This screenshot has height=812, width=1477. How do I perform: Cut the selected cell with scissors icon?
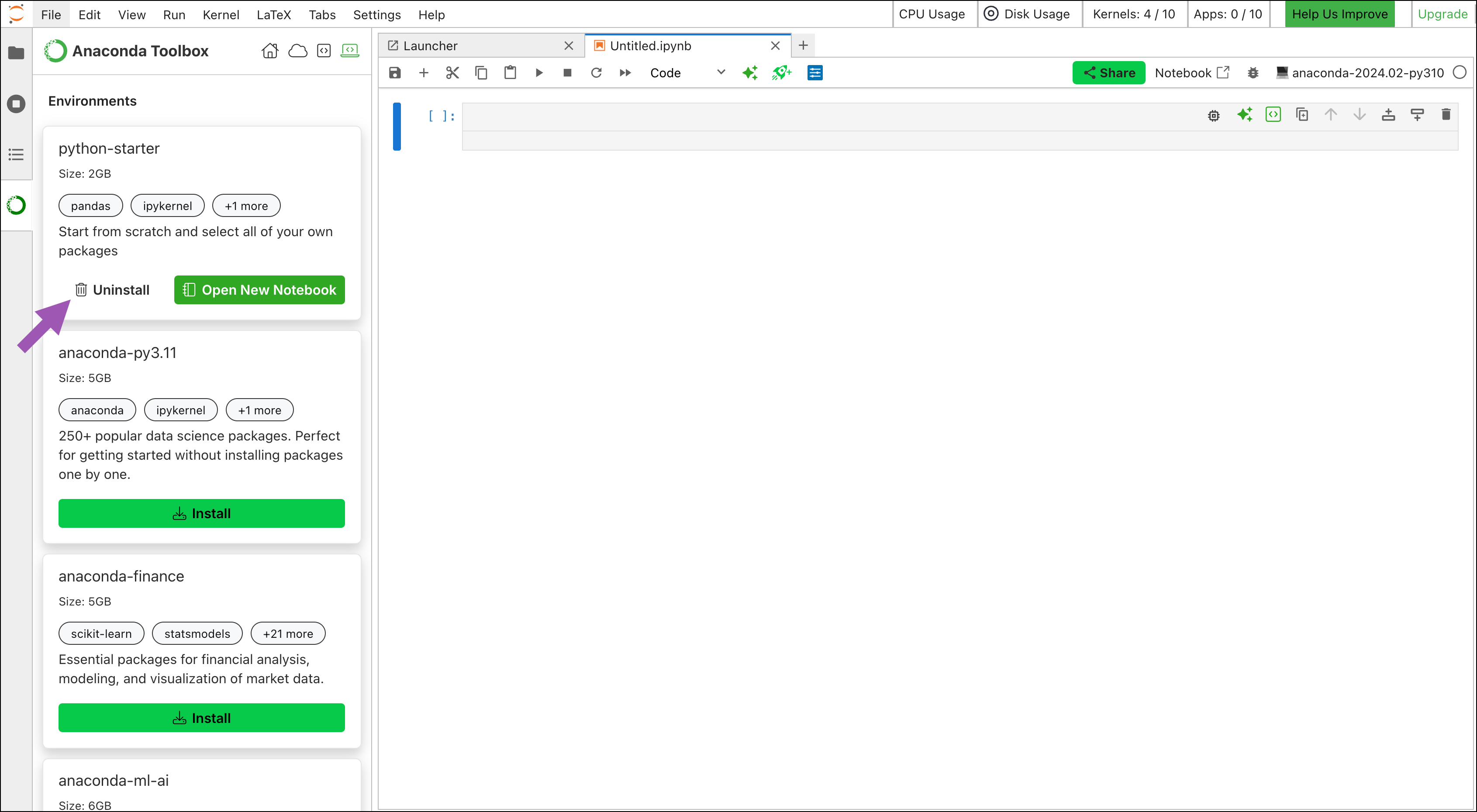[x=452, y=73]
